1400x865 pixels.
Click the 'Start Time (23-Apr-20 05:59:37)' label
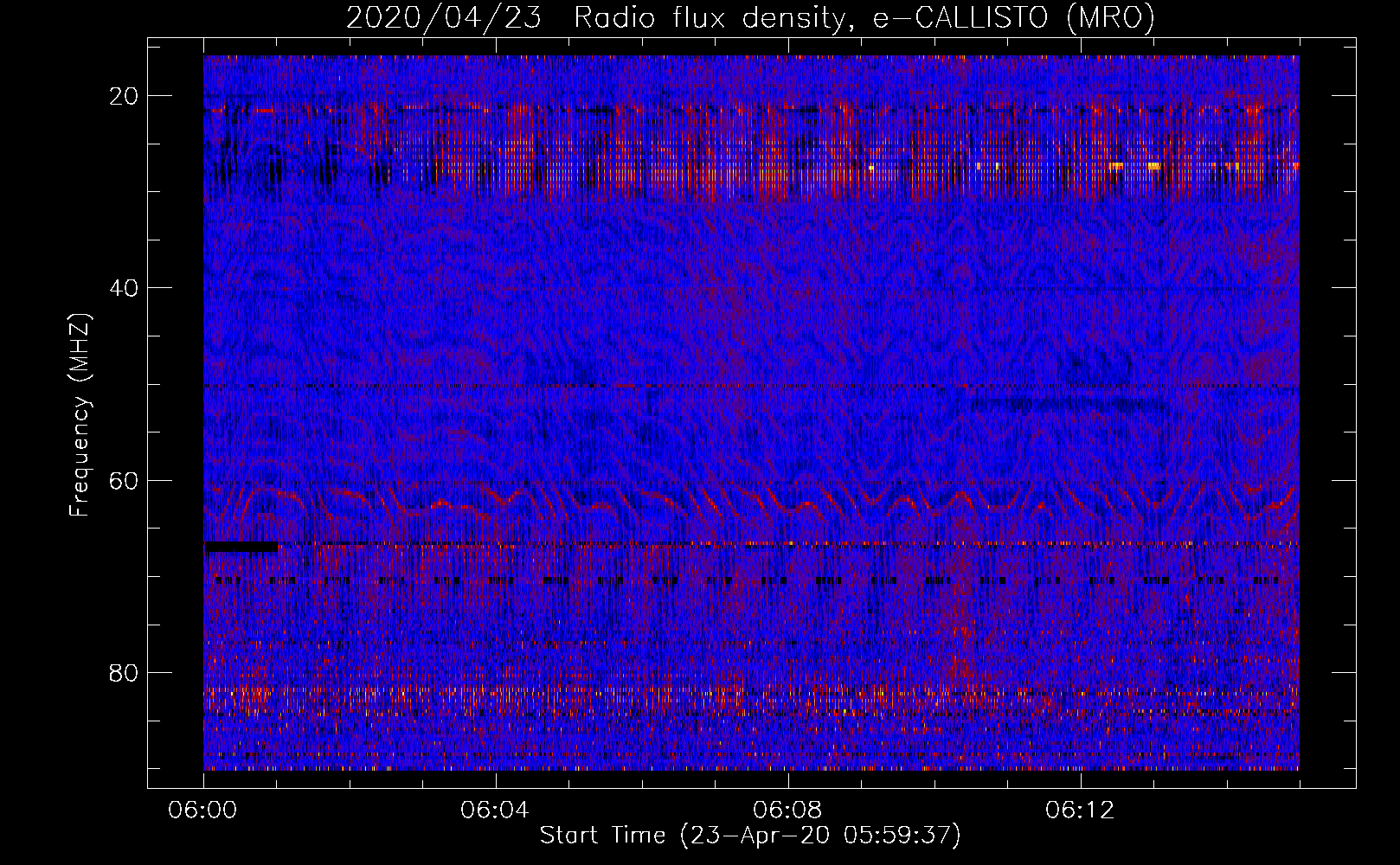pos(750,836)
